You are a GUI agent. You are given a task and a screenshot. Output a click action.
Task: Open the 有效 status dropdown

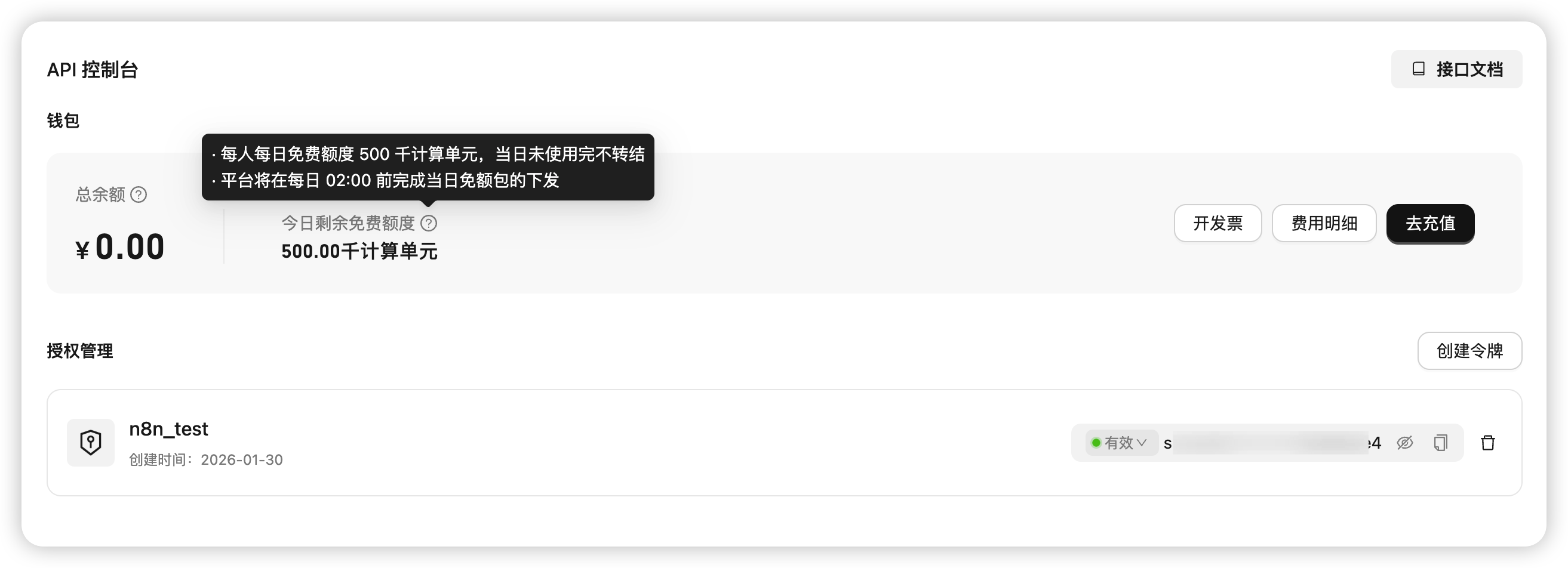click(1120, 443)
